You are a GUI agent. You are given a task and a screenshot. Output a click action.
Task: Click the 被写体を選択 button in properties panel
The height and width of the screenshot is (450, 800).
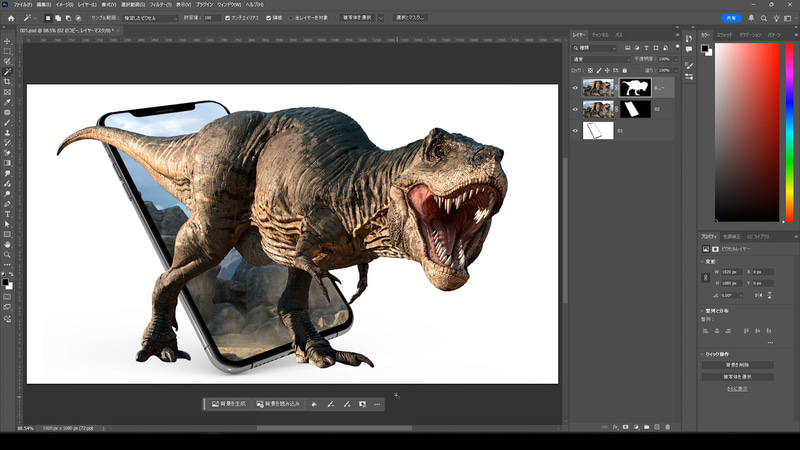point(736,376)
